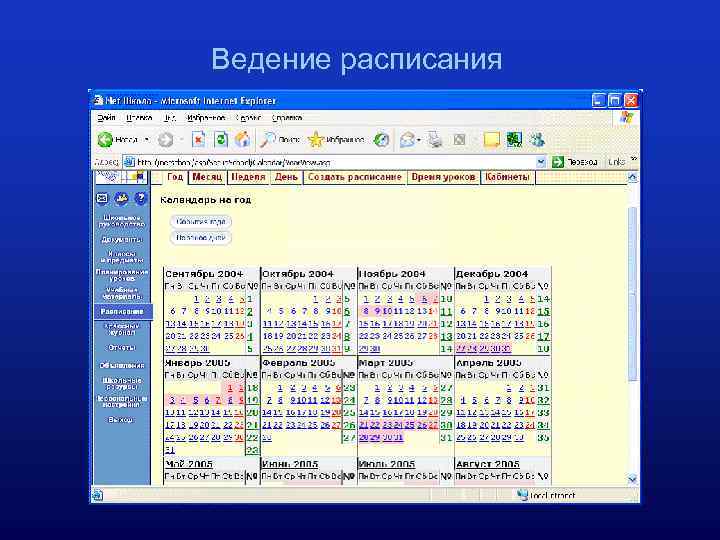Open the Forward button history dropdown arrow
This screenshot has width=720, height=540.
click(x=181, y=140)
